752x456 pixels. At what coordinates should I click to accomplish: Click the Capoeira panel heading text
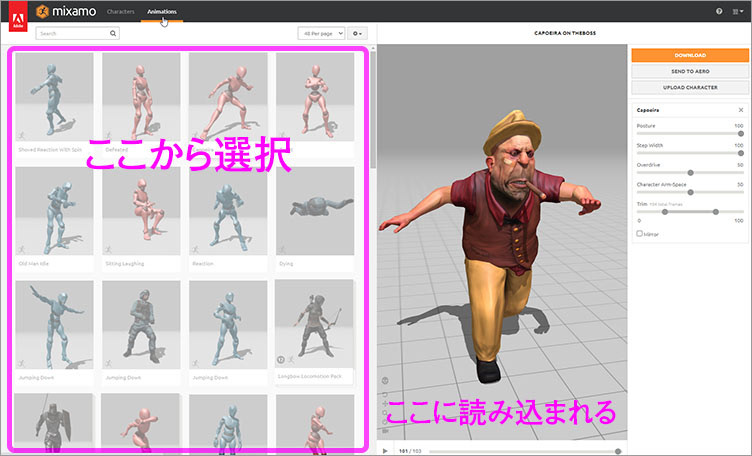tap(647, 110)
